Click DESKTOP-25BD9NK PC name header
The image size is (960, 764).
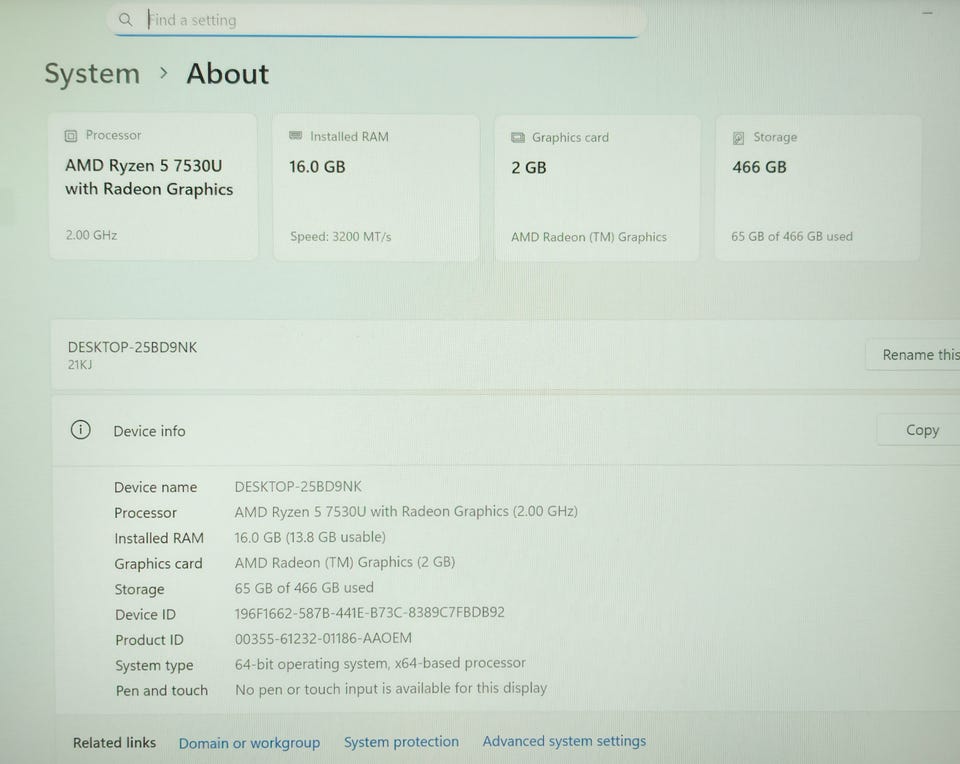(x=132, y=347)
